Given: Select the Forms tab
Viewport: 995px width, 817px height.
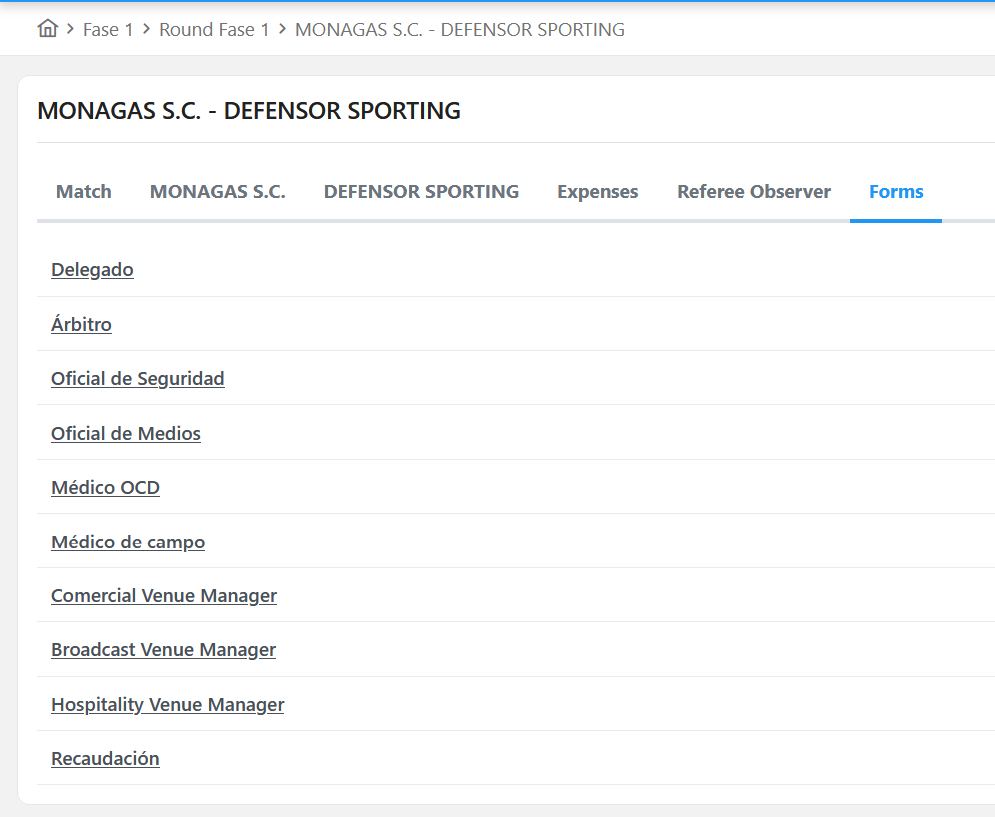Looking at the screenshot, I should click(896, 192).
